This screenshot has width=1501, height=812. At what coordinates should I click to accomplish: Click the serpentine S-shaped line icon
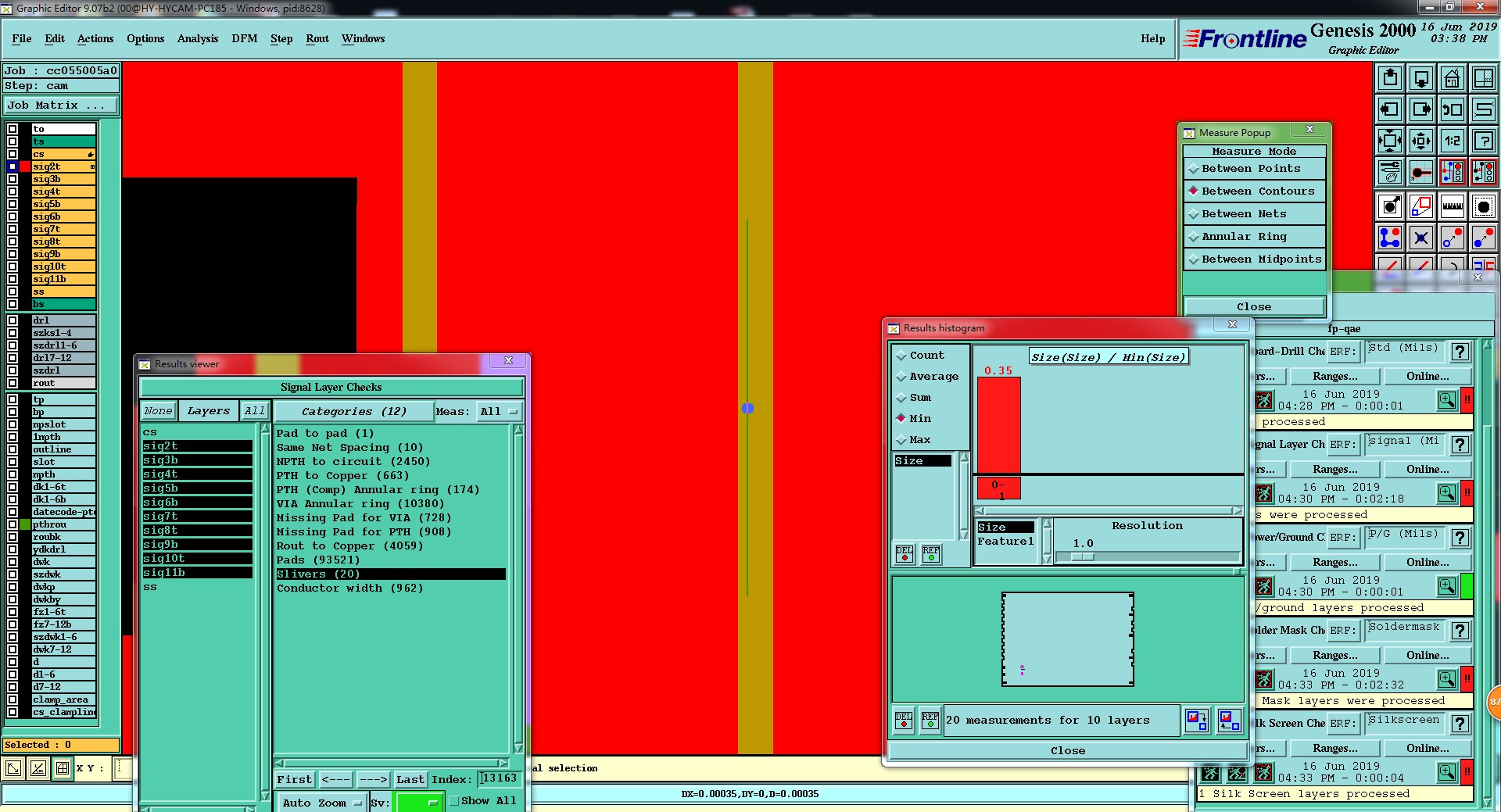pyautogui.click(x=1484, y=109)
